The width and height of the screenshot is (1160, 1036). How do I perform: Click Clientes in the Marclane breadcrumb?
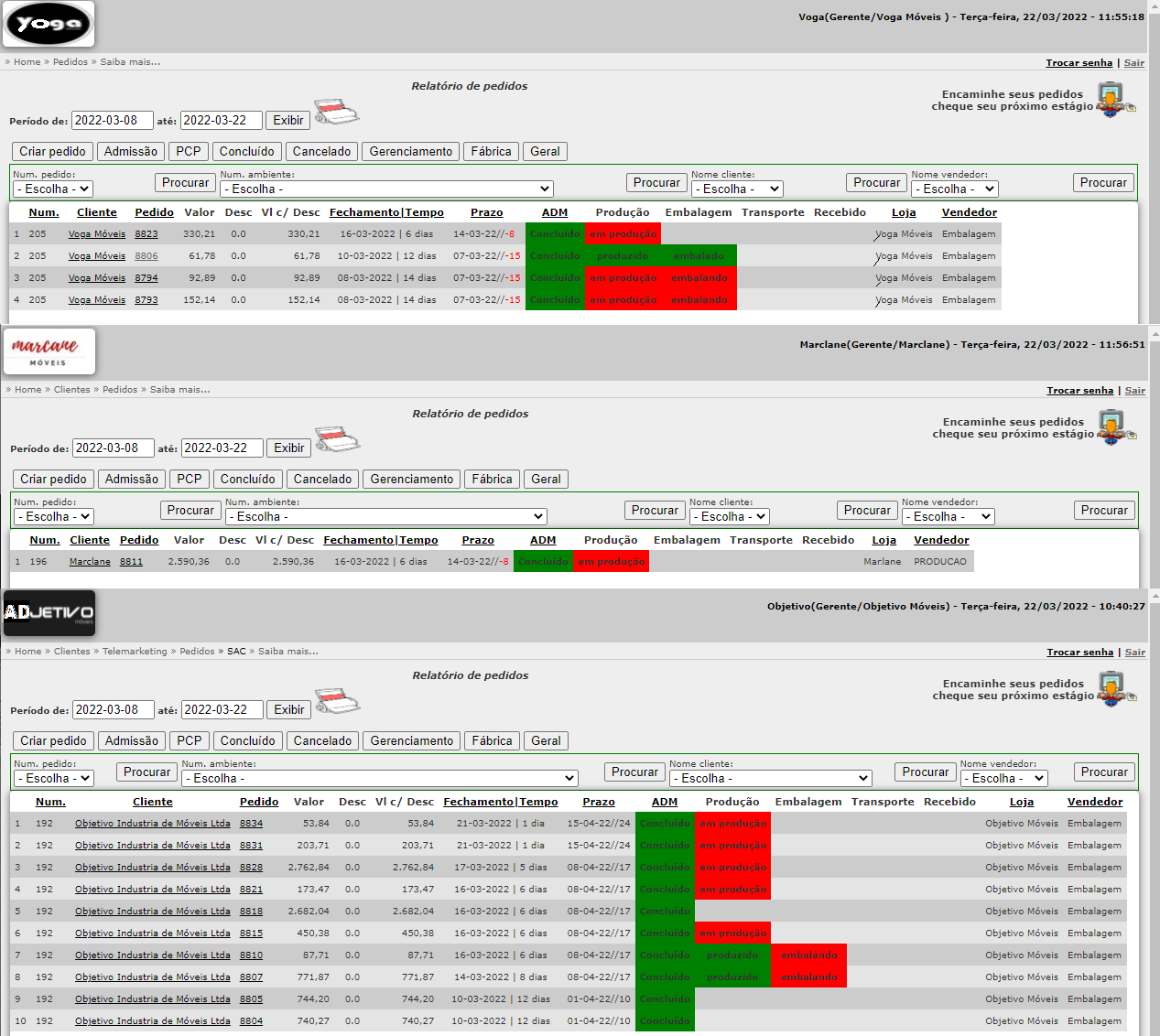click(x=72, y=390)
